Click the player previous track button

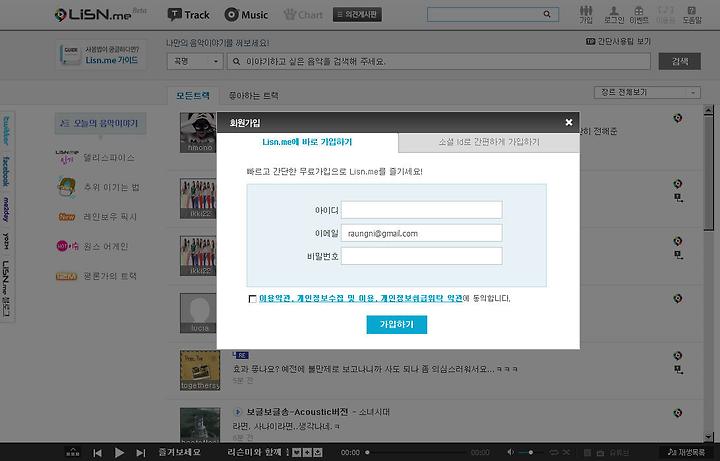coord(97,453)
